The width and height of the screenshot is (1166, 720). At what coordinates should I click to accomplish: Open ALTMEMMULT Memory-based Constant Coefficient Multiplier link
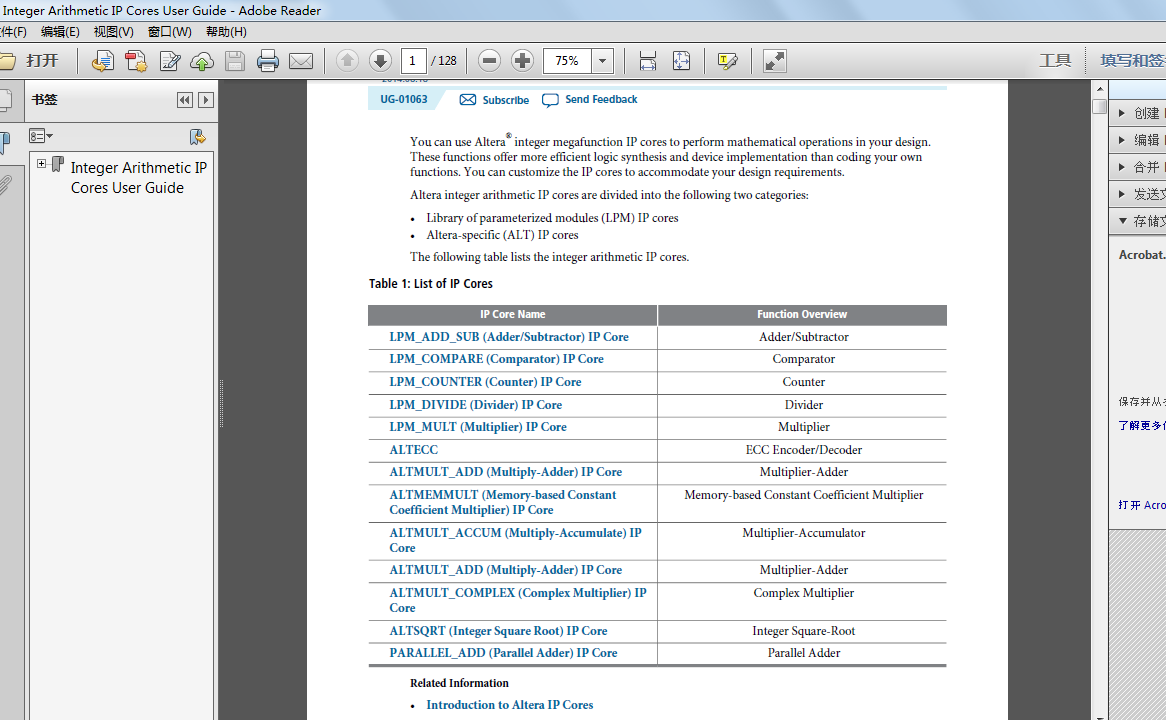503,503
